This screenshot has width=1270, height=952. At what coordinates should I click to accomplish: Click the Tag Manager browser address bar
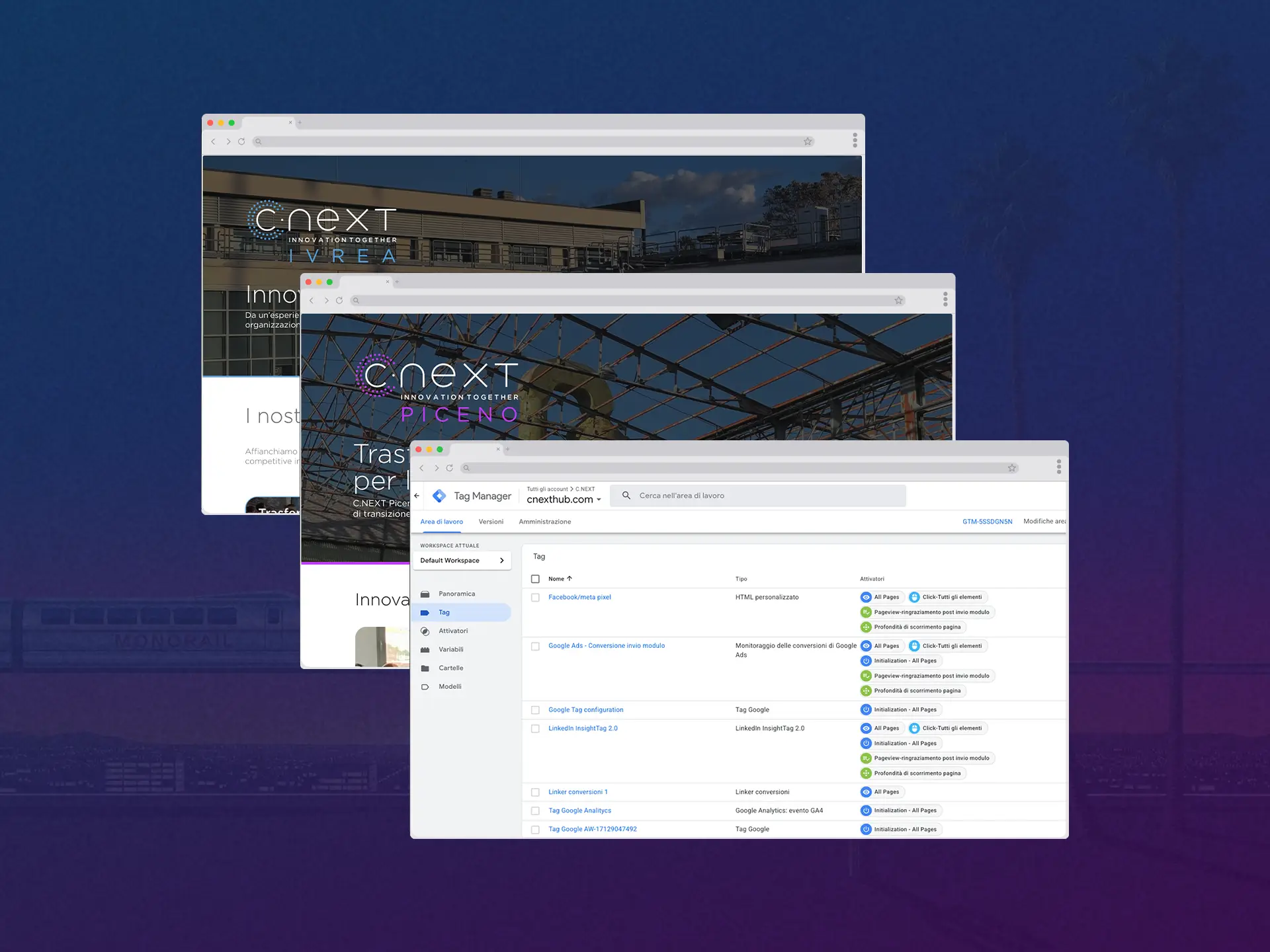[740, 468]
